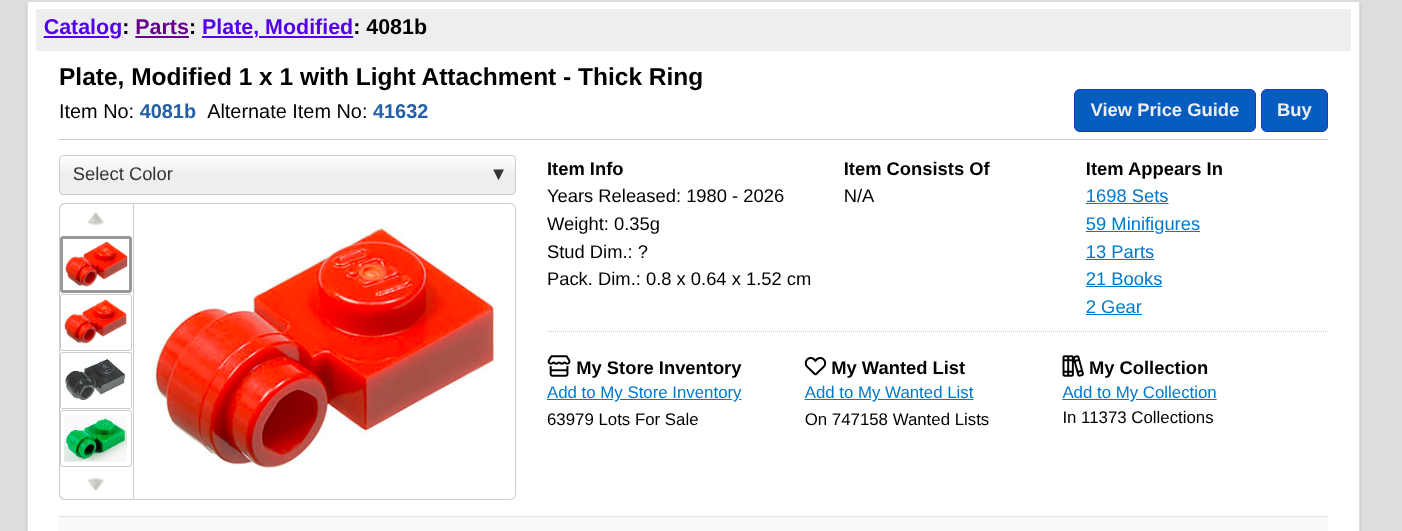Click the books icon beside My Collection
Image resolution: width=1402 pixels, height=531 pixels.
(1073, 367)
